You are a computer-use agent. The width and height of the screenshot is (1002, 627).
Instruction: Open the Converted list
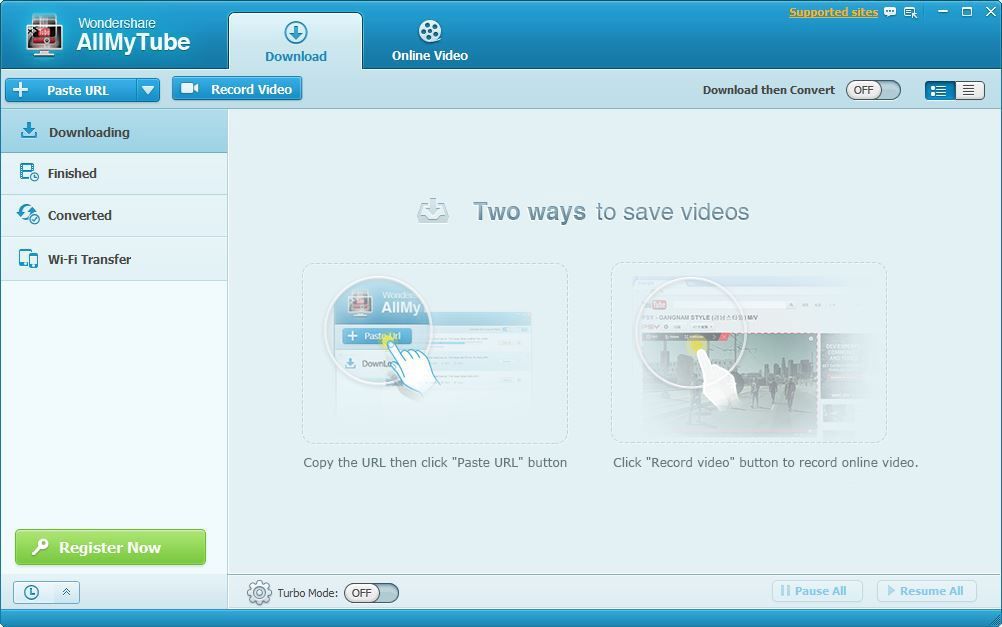tap(114, 215)
